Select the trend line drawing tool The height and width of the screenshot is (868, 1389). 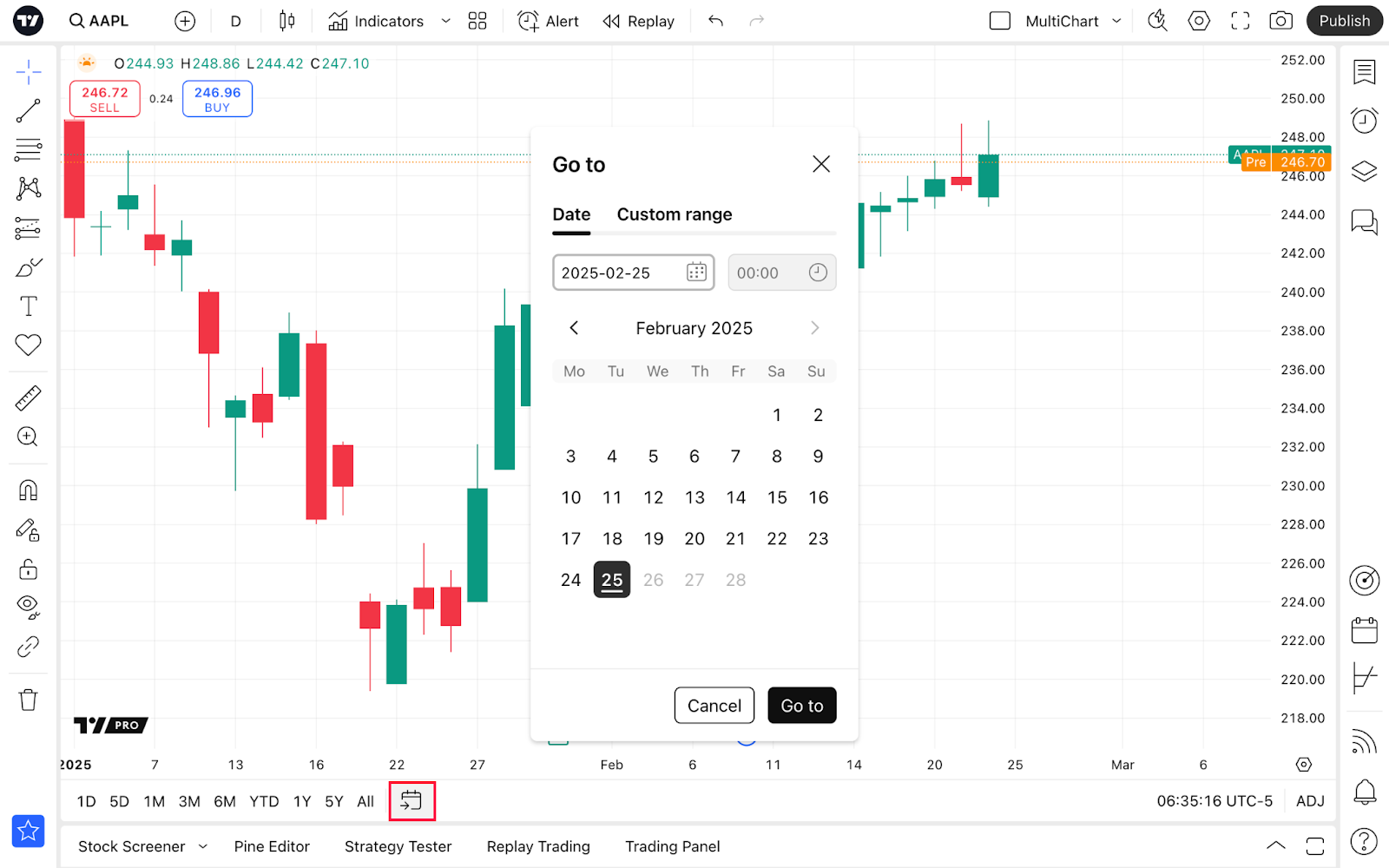pos(28,111)
